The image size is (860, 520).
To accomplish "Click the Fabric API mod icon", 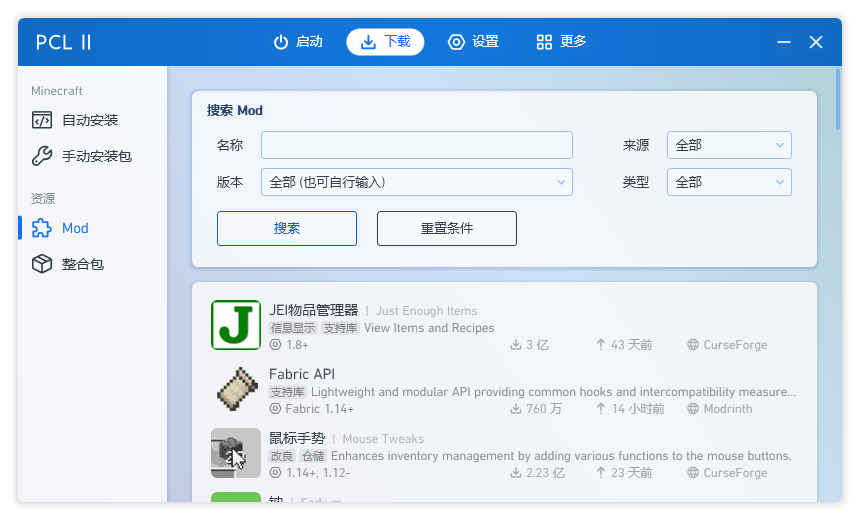I will pyautogui.click(x=236, y=389).
